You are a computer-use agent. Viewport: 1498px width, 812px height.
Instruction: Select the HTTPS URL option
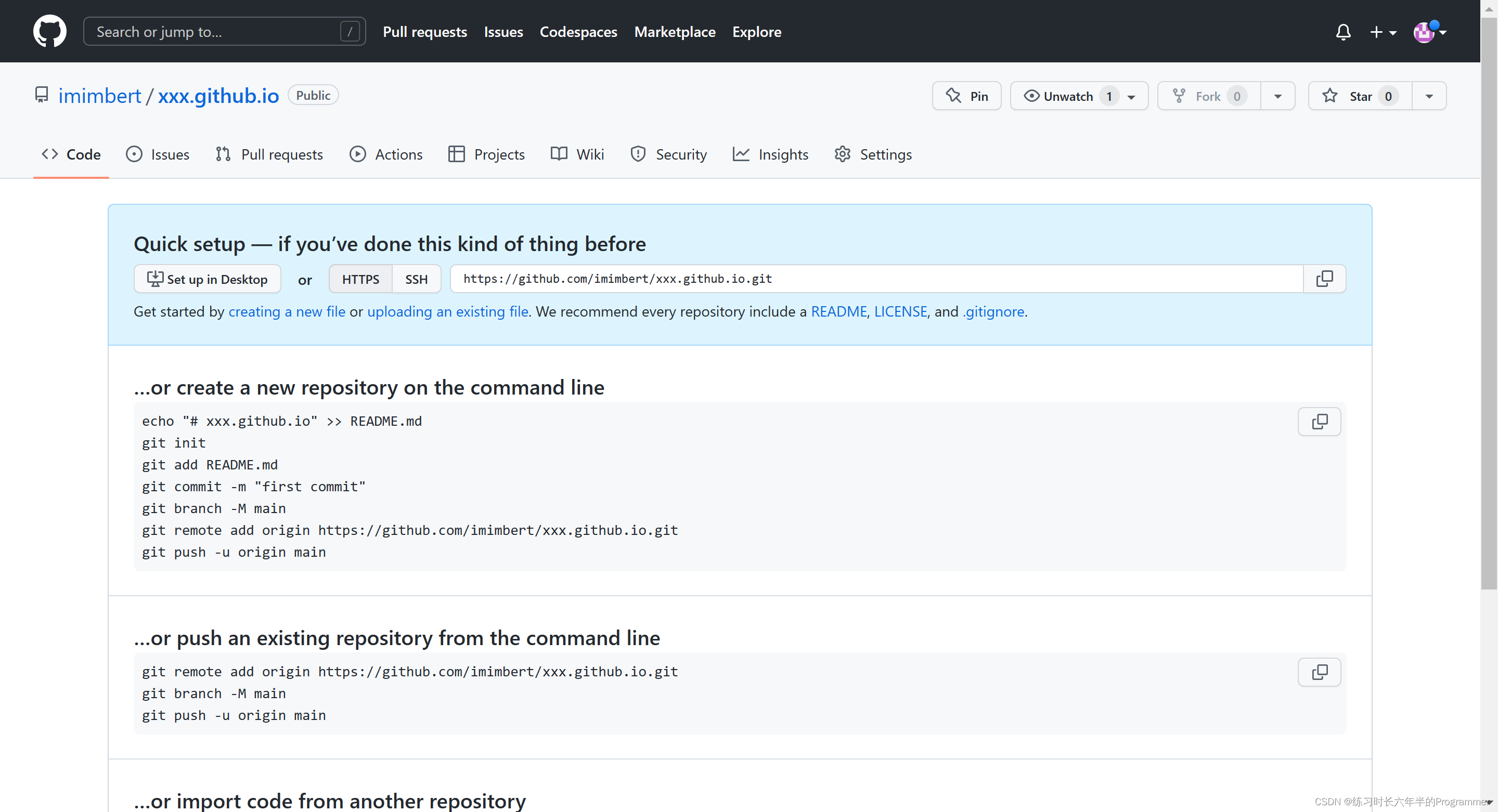click(360, 279)
